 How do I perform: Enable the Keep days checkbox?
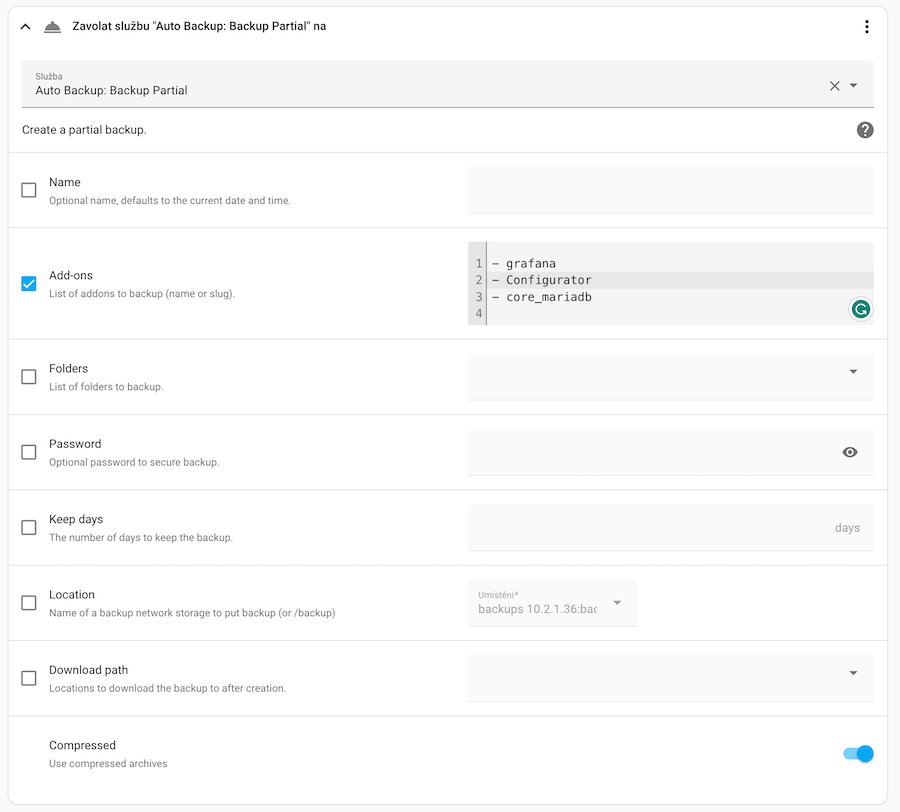coord(28,527)
